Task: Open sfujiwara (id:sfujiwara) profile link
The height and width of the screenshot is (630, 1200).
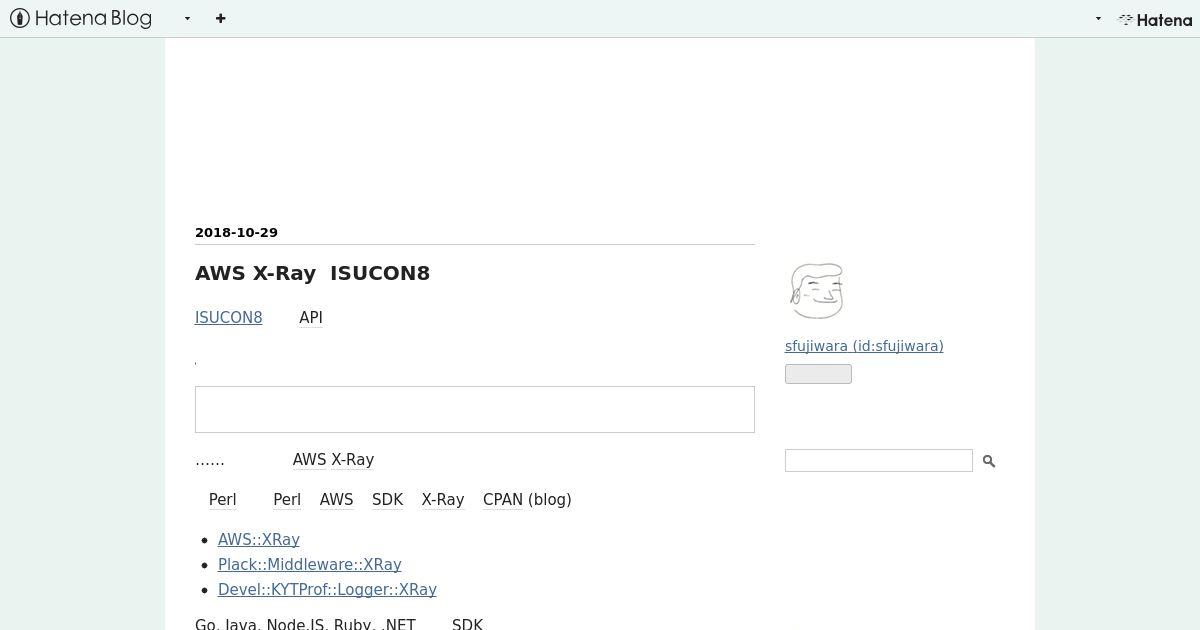Action: pos(864,346)
